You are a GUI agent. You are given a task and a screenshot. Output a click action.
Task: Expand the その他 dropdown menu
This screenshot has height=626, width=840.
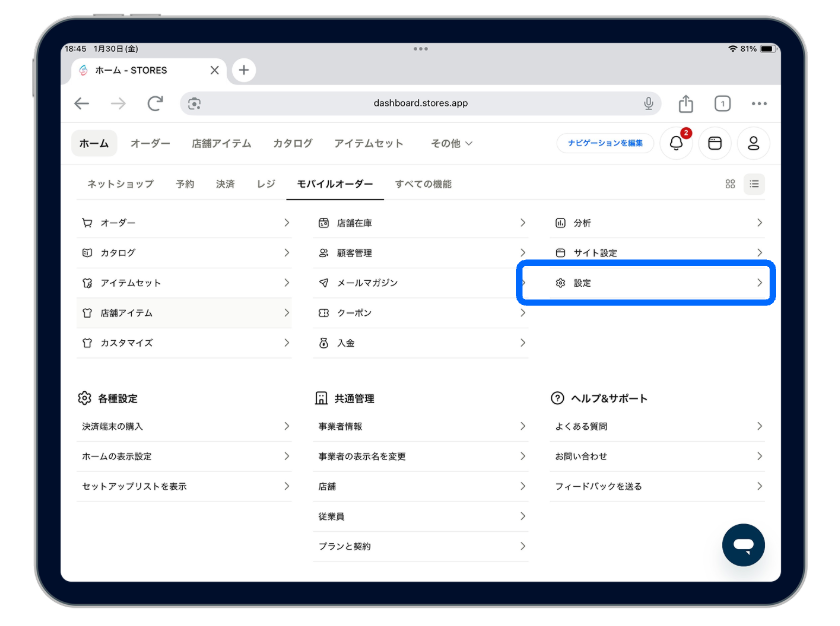pyautogui.click(x=452, y=144)
